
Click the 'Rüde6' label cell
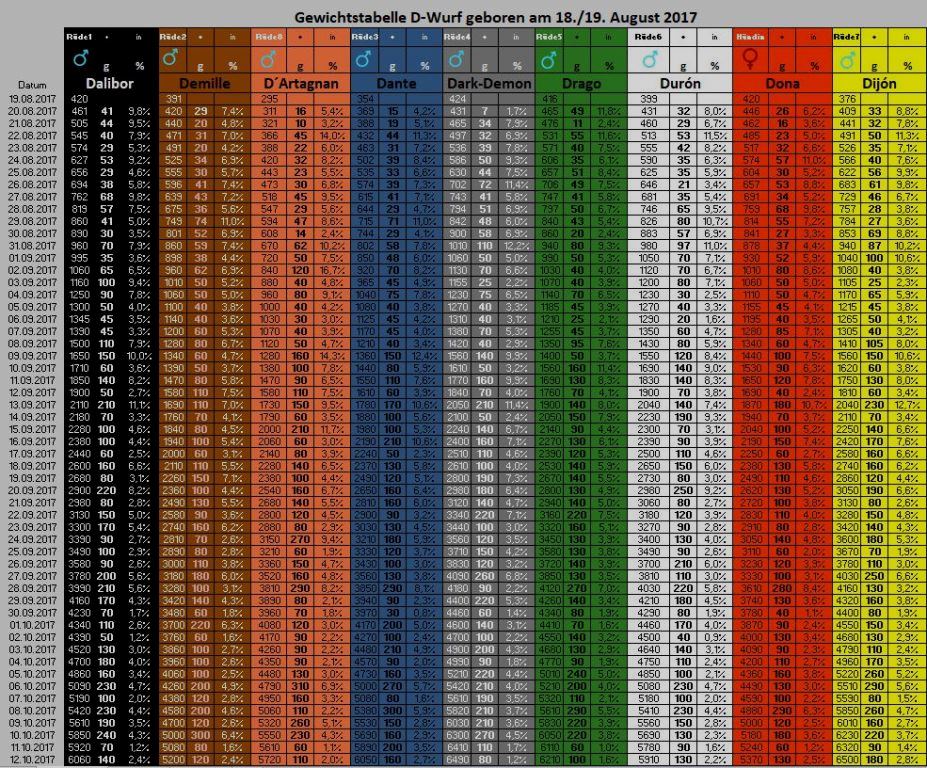point(648,37)
